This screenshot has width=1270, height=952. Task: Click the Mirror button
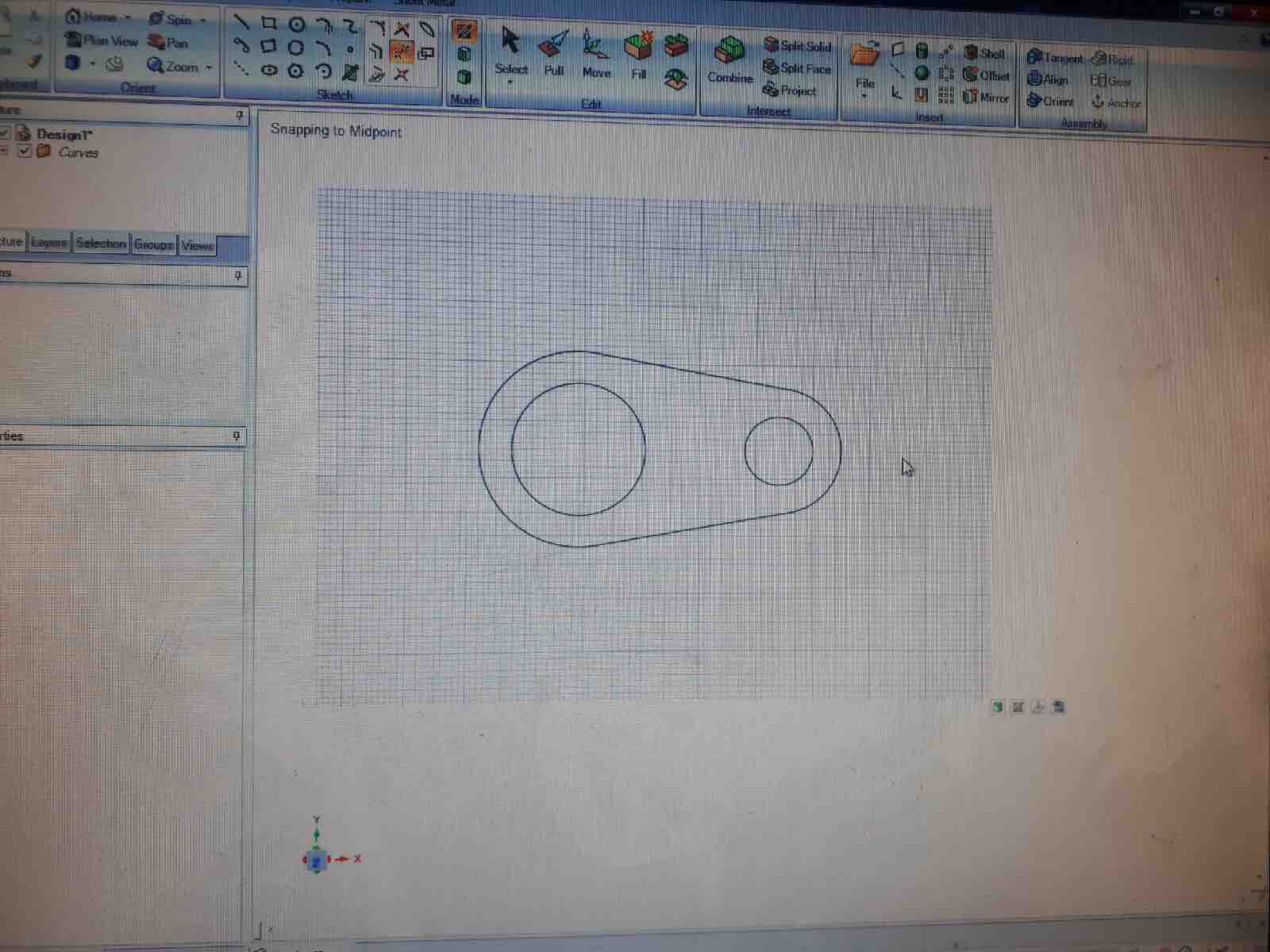pos(986,98)
